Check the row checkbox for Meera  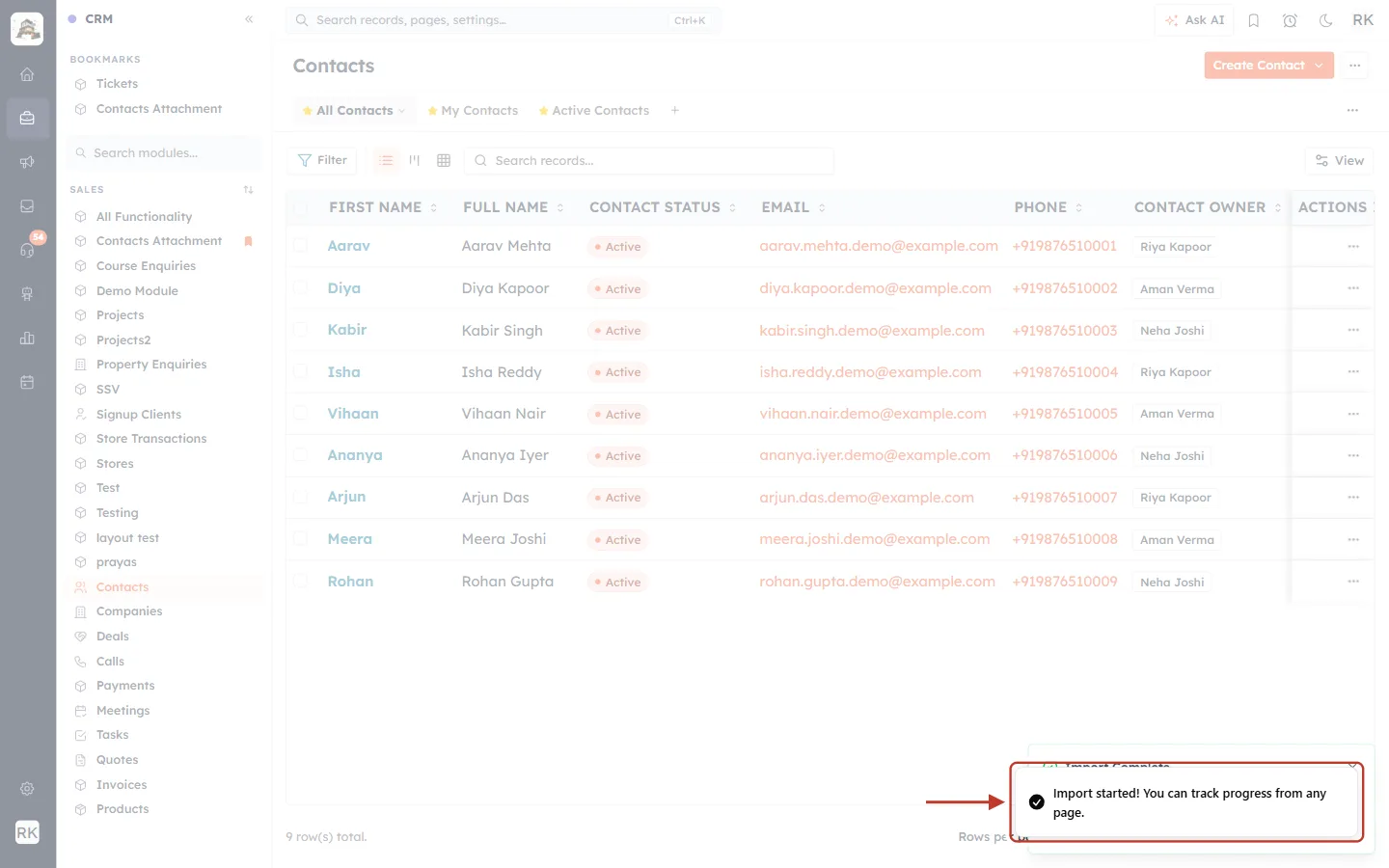(300, 538)
